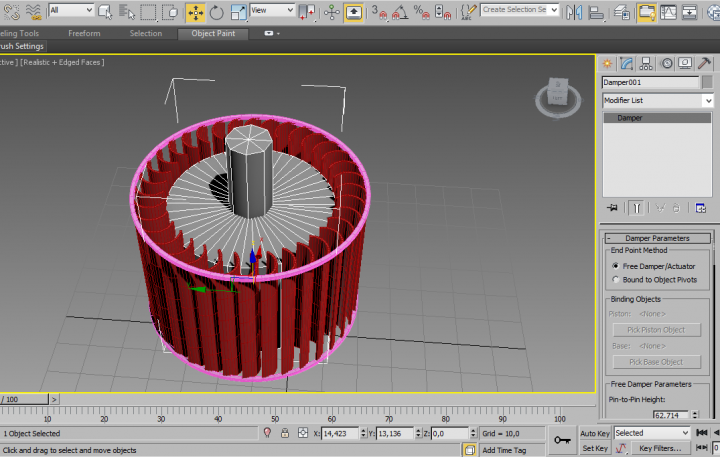Click the Key Filters button
The image size is (720, 457).
pos(660,448)
